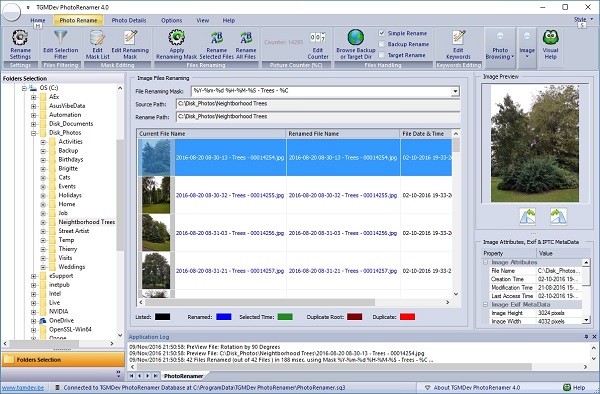
Task: Open www.tgmdev.be link in status bar
Action: [23, 387]
